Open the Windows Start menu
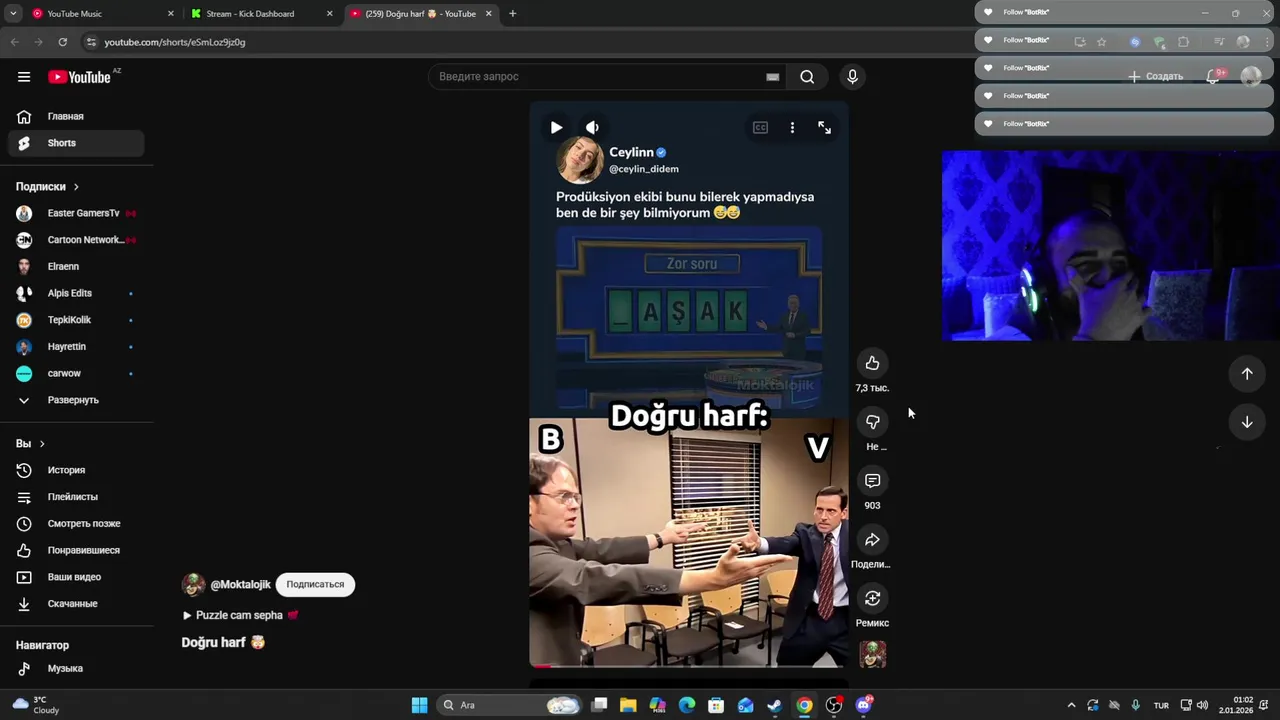This screenshot has height=720, width=1280. pyautogui.click(x=419, y=705)
